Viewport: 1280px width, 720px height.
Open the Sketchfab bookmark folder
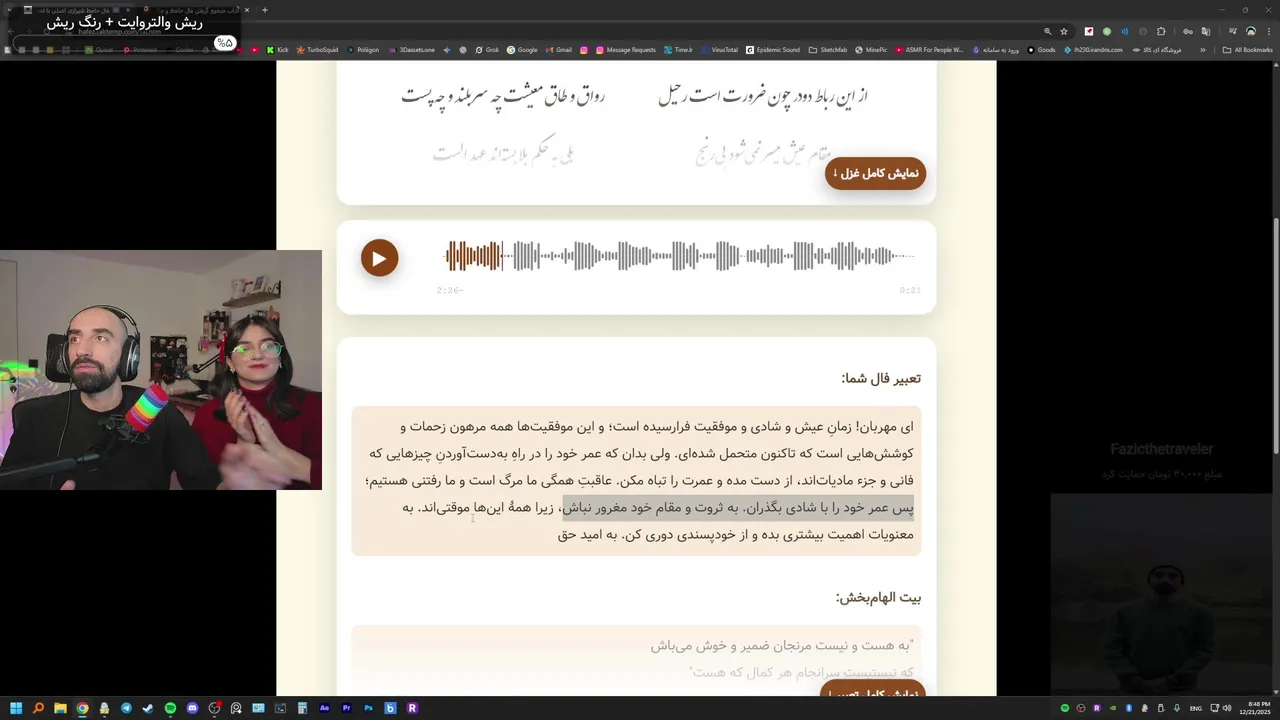point(827,49)
